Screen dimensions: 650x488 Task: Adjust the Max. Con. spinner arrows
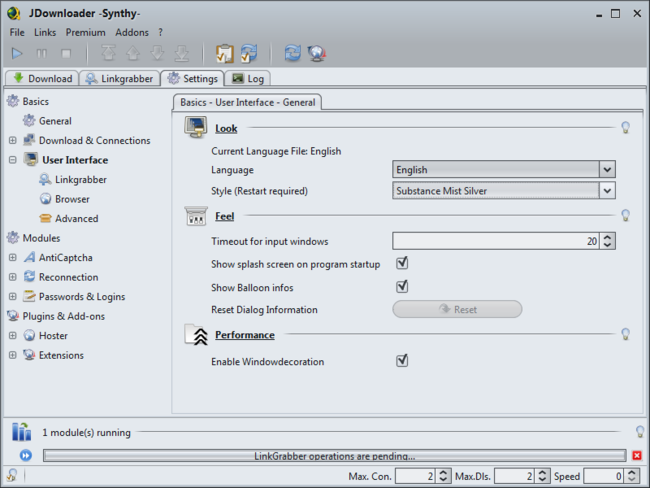(443, 476)
